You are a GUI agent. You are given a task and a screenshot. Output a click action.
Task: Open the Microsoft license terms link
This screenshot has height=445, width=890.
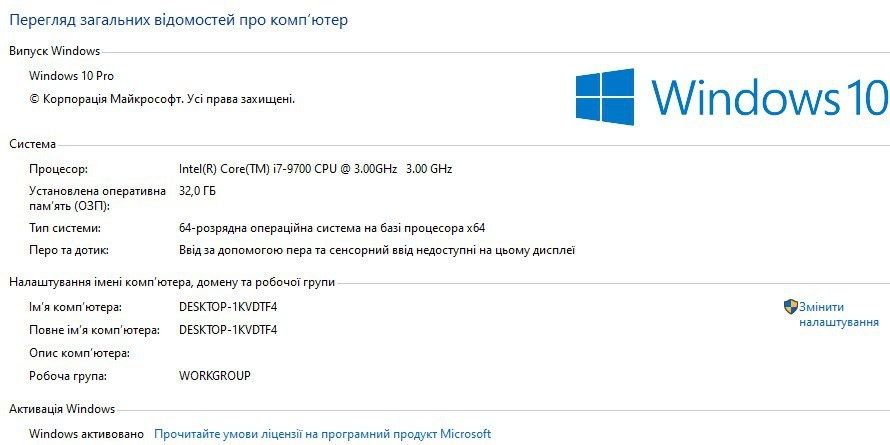coord(322,434)
